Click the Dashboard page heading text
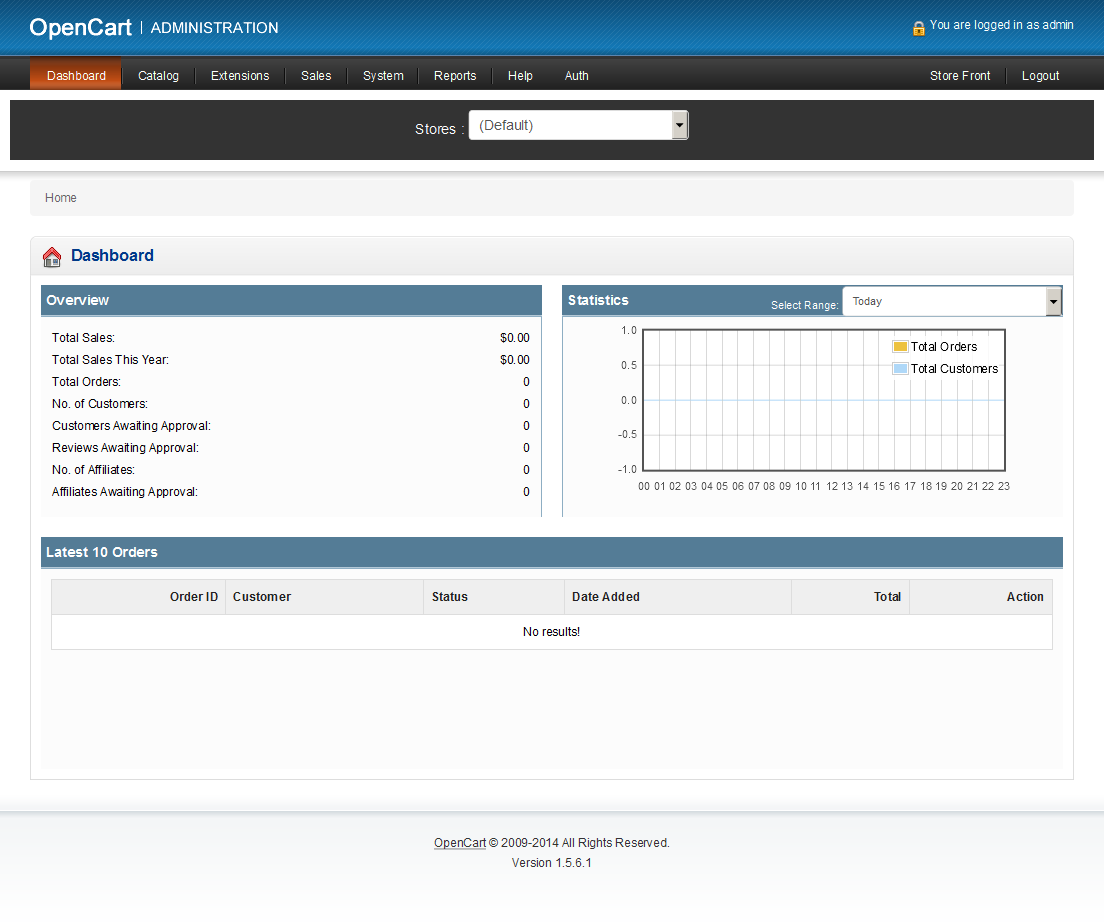The image size is (1104, 923). (x=113, y=256)
